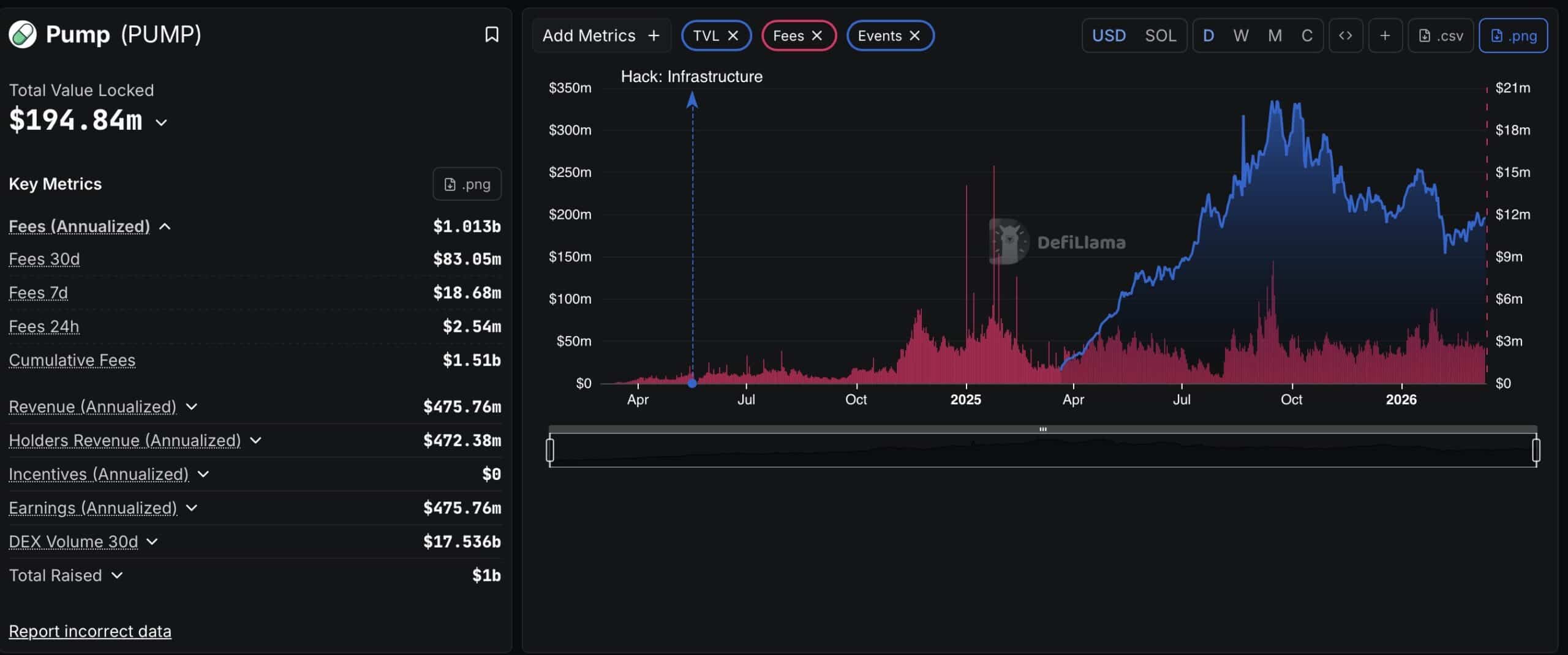1568x655 pixels.
Task: Open the embed code view
Action: pos(1346,35)
